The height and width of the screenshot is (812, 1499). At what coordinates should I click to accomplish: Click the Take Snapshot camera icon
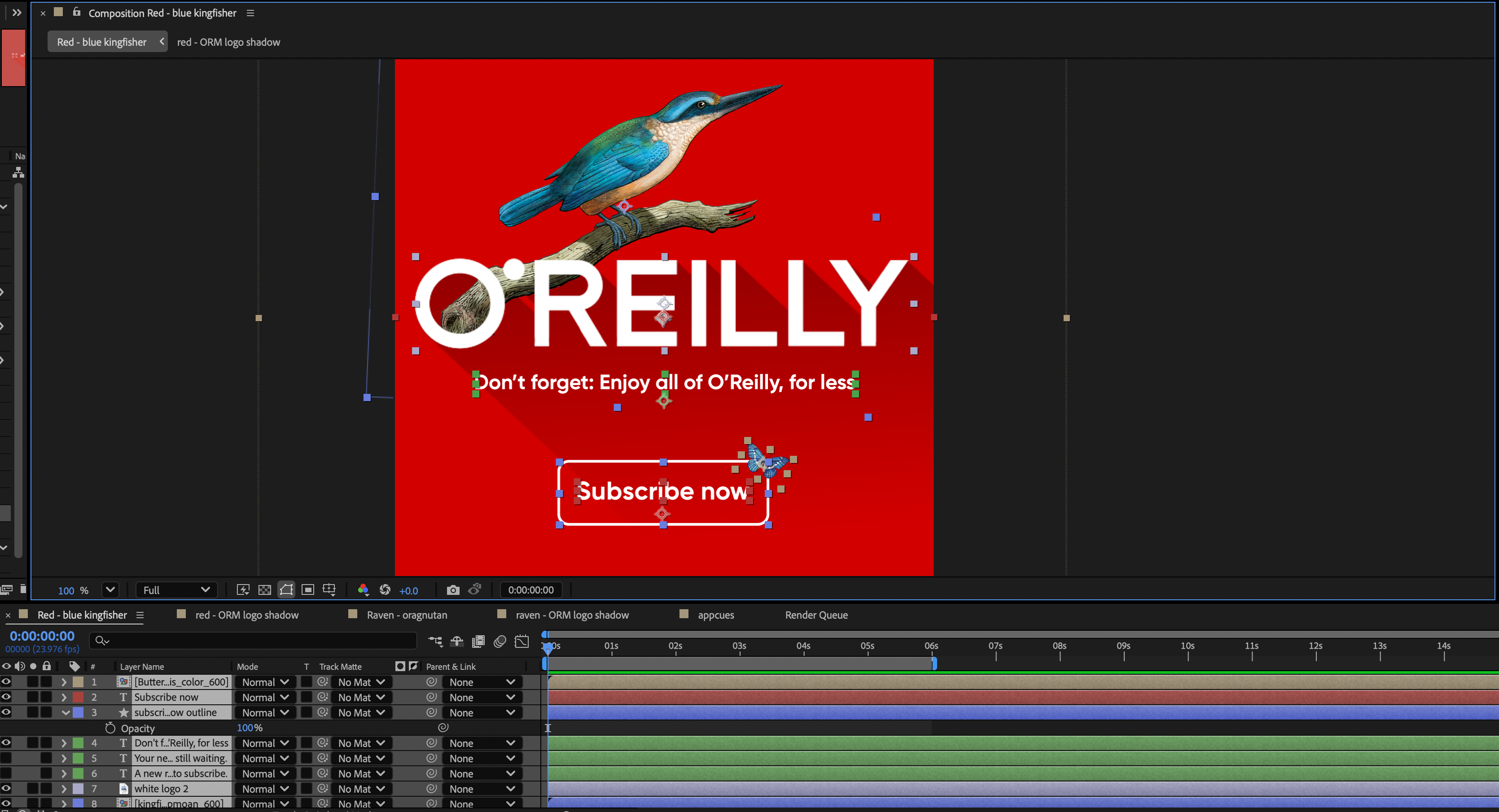[453, 590]
